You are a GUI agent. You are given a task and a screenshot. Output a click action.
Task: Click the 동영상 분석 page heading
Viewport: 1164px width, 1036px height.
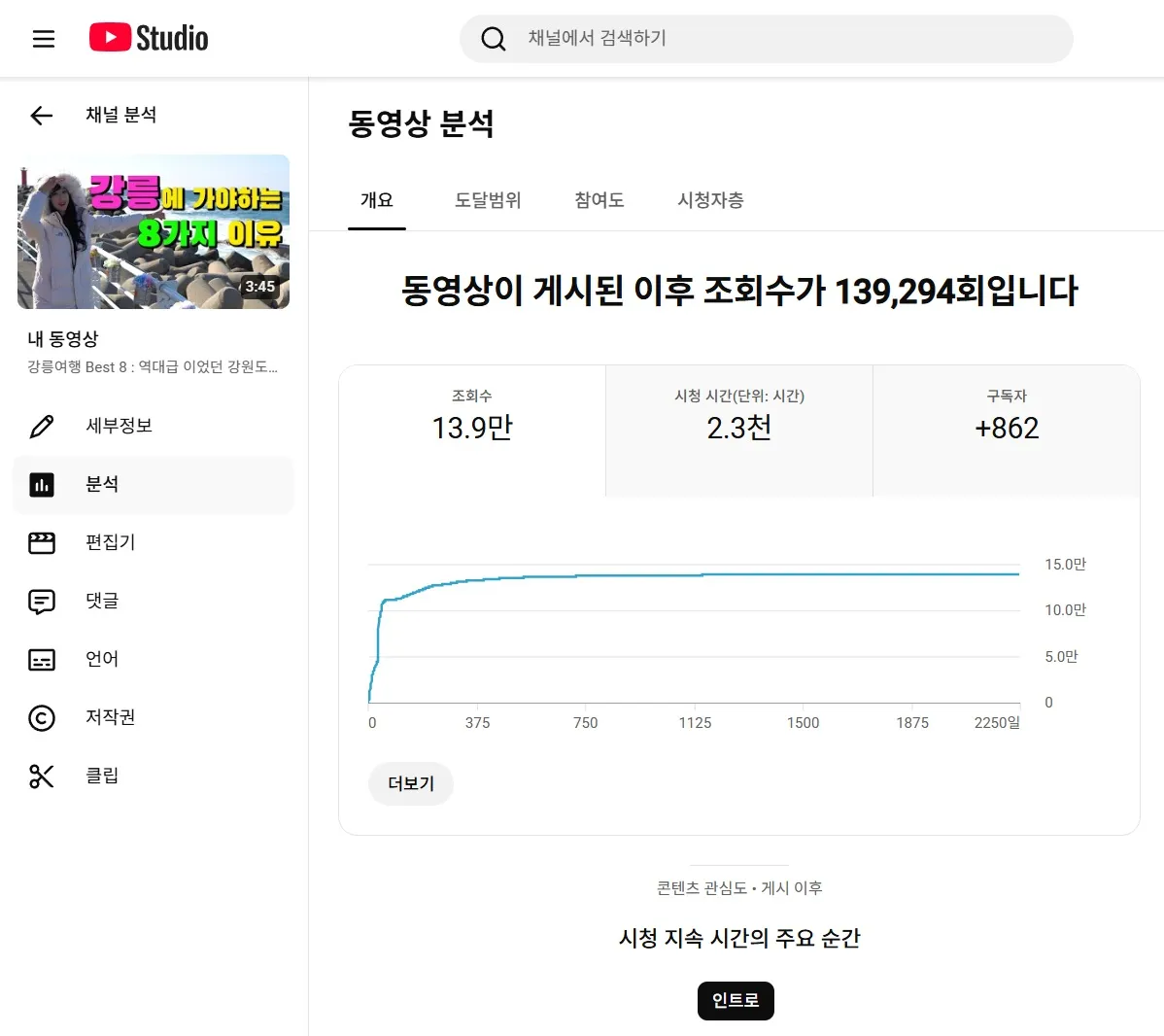tap(421, 123)
